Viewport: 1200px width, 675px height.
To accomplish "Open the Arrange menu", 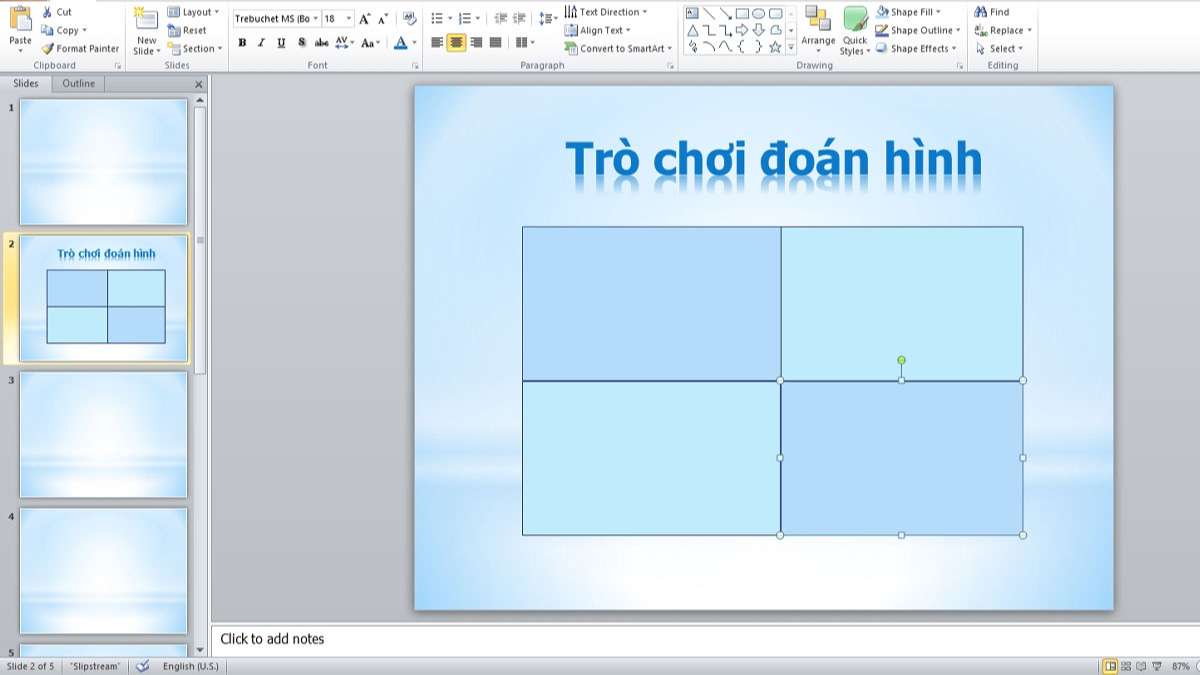I will [x=818, y=29].
